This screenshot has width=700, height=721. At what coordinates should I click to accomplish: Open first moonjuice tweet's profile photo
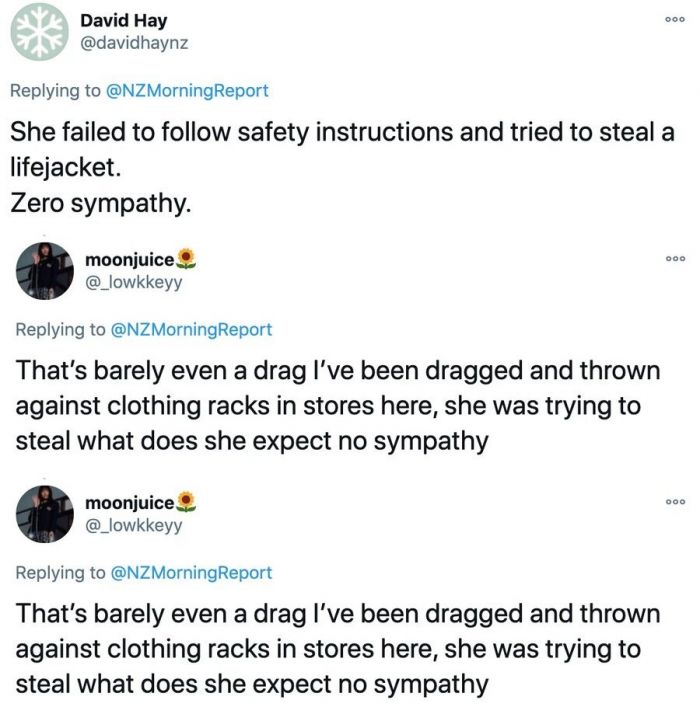[45, 271]
